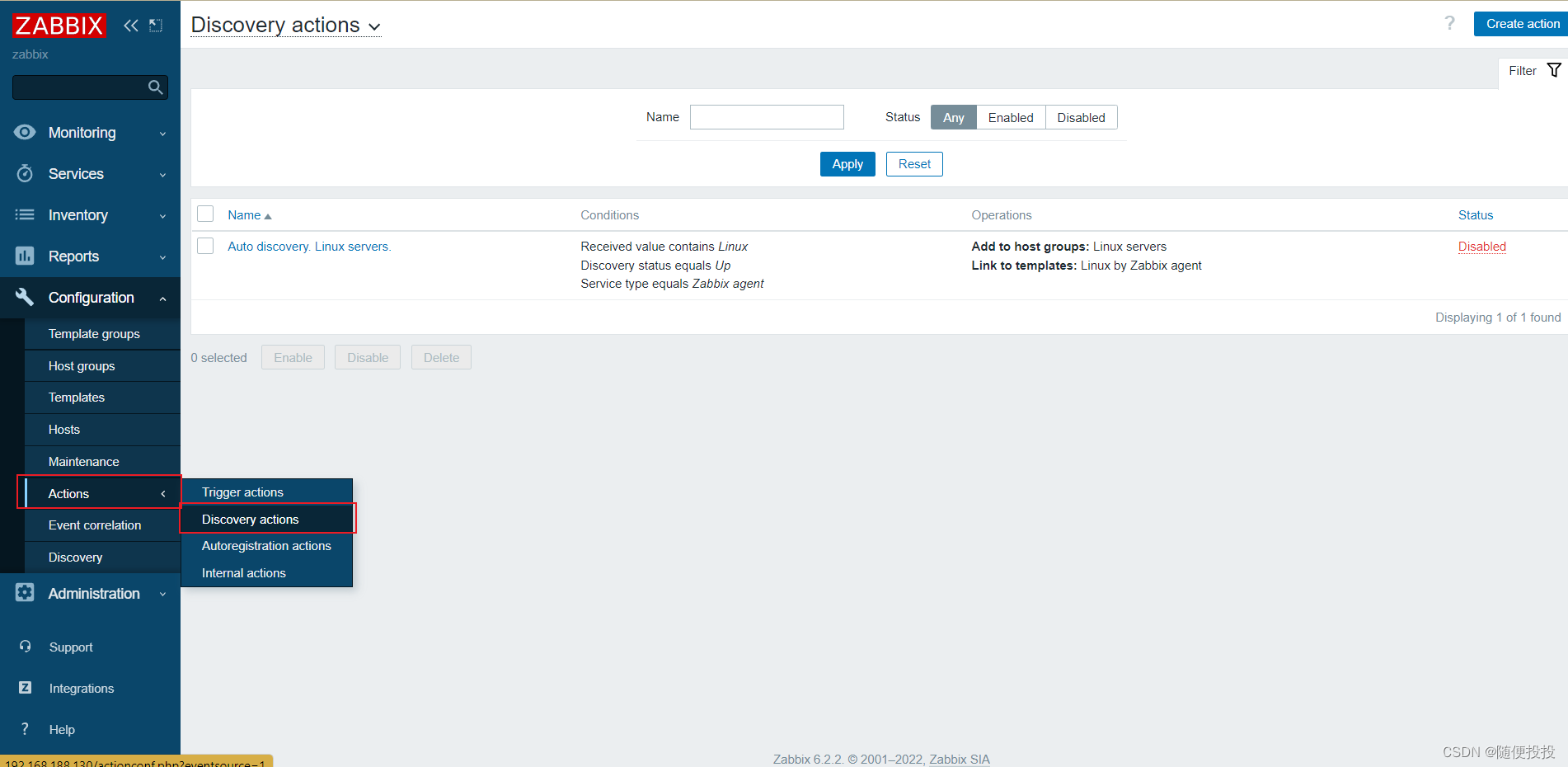Set the status filter to Enabled

coord(1011,117)
